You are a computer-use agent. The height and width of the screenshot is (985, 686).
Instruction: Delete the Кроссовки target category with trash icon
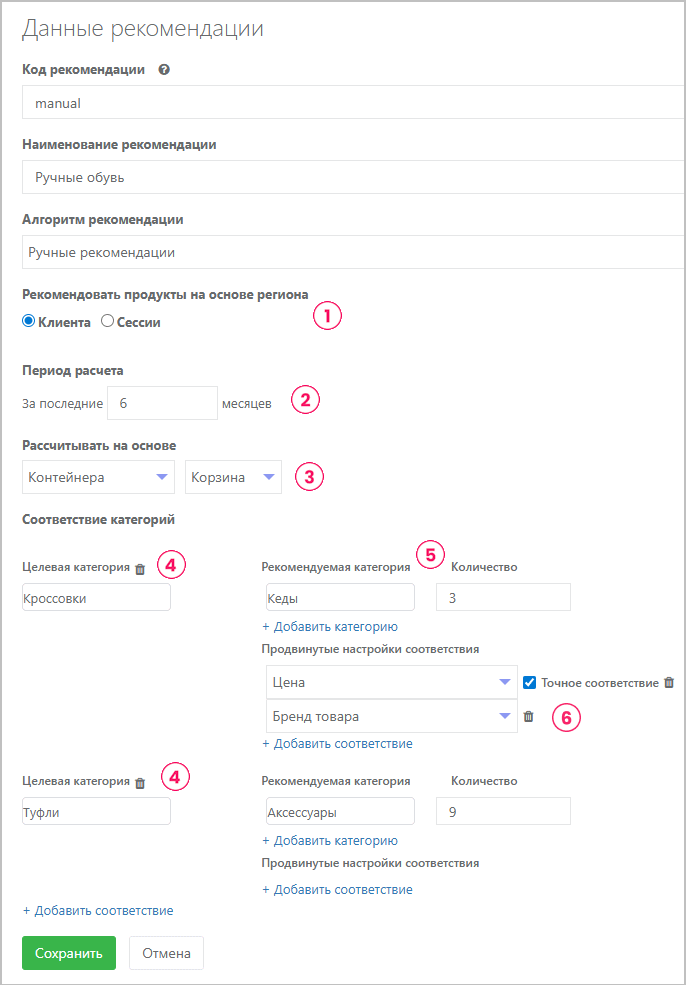(x=140, y=568)
